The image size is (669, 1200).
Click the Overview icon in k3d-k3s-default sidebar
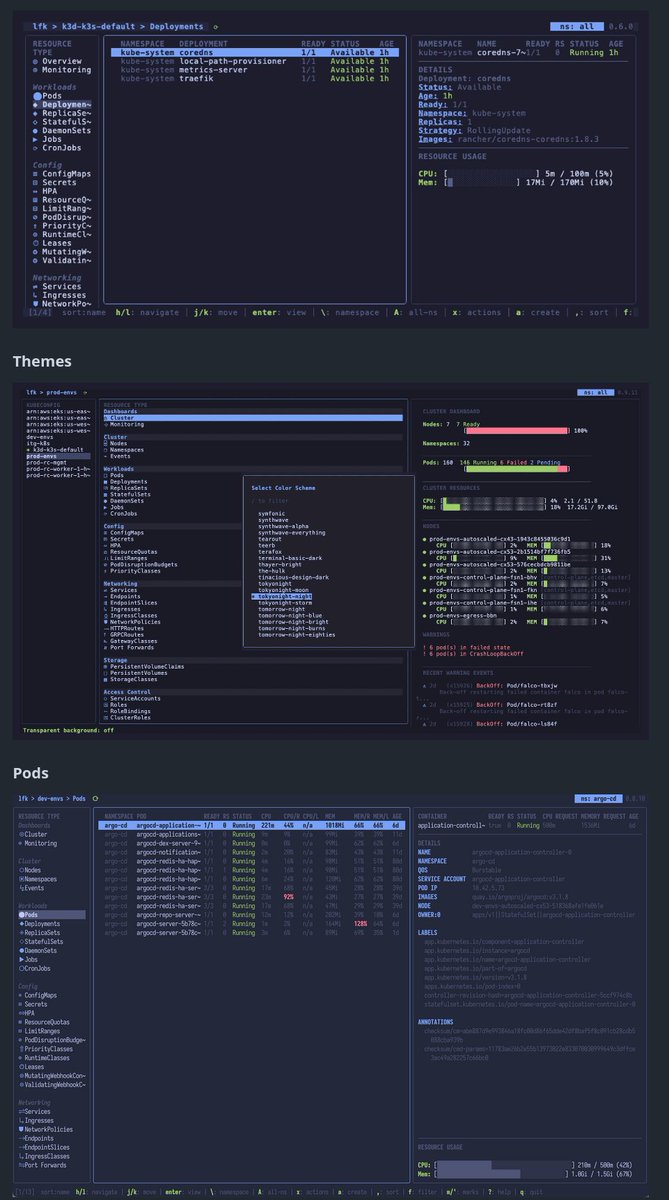35,61
